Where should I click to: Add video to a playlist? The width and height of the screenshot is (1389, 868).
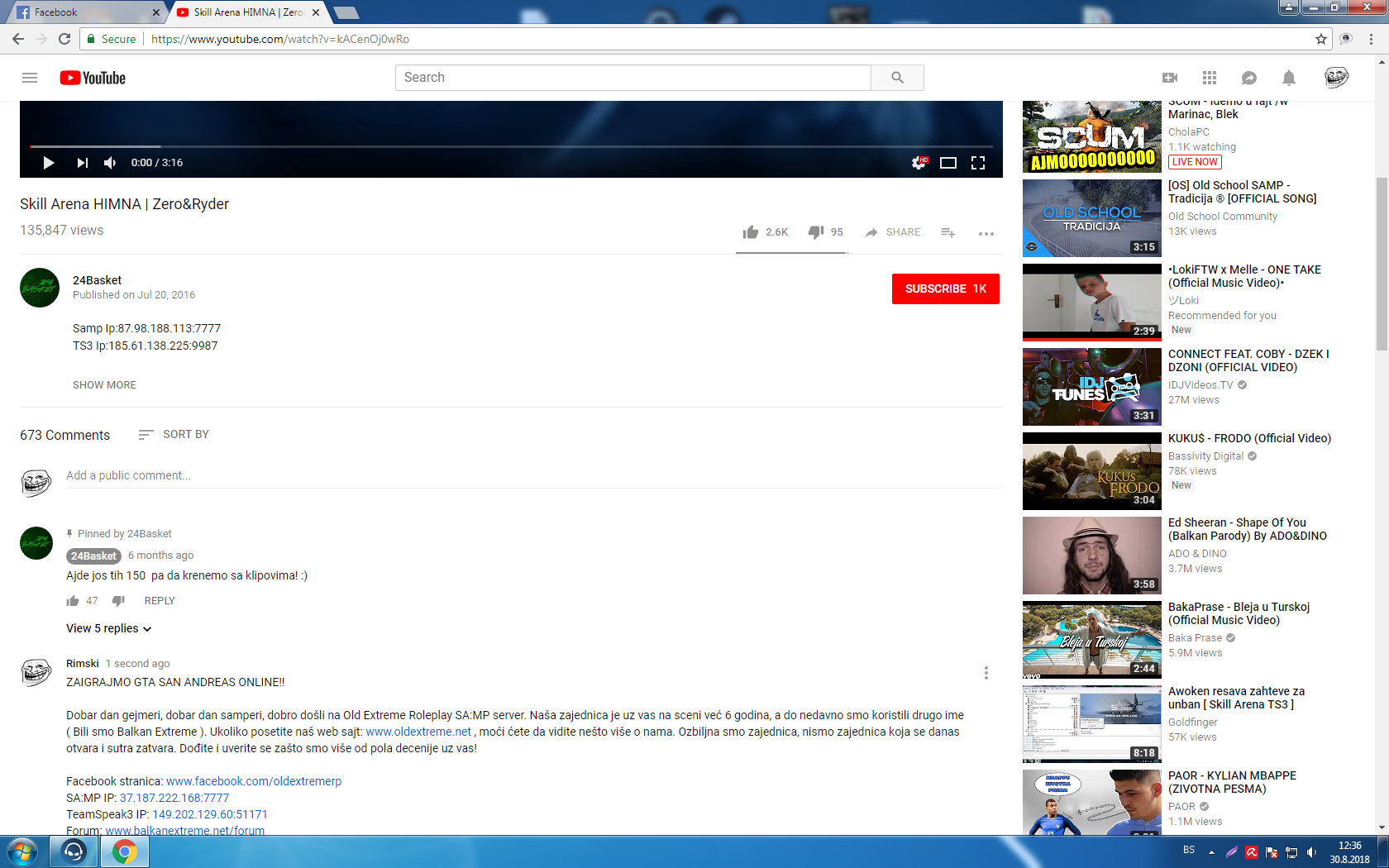tap(948, 232)
